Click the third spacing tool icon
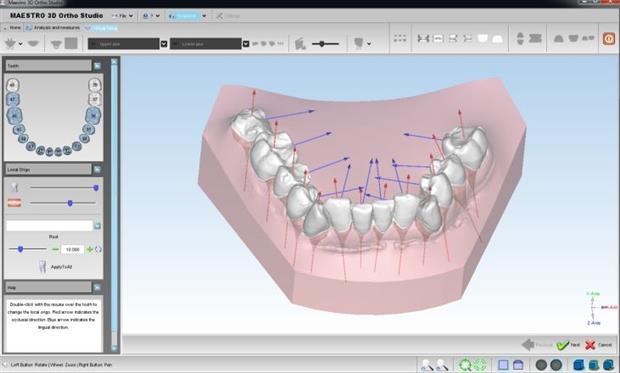 tap(453, 38)
